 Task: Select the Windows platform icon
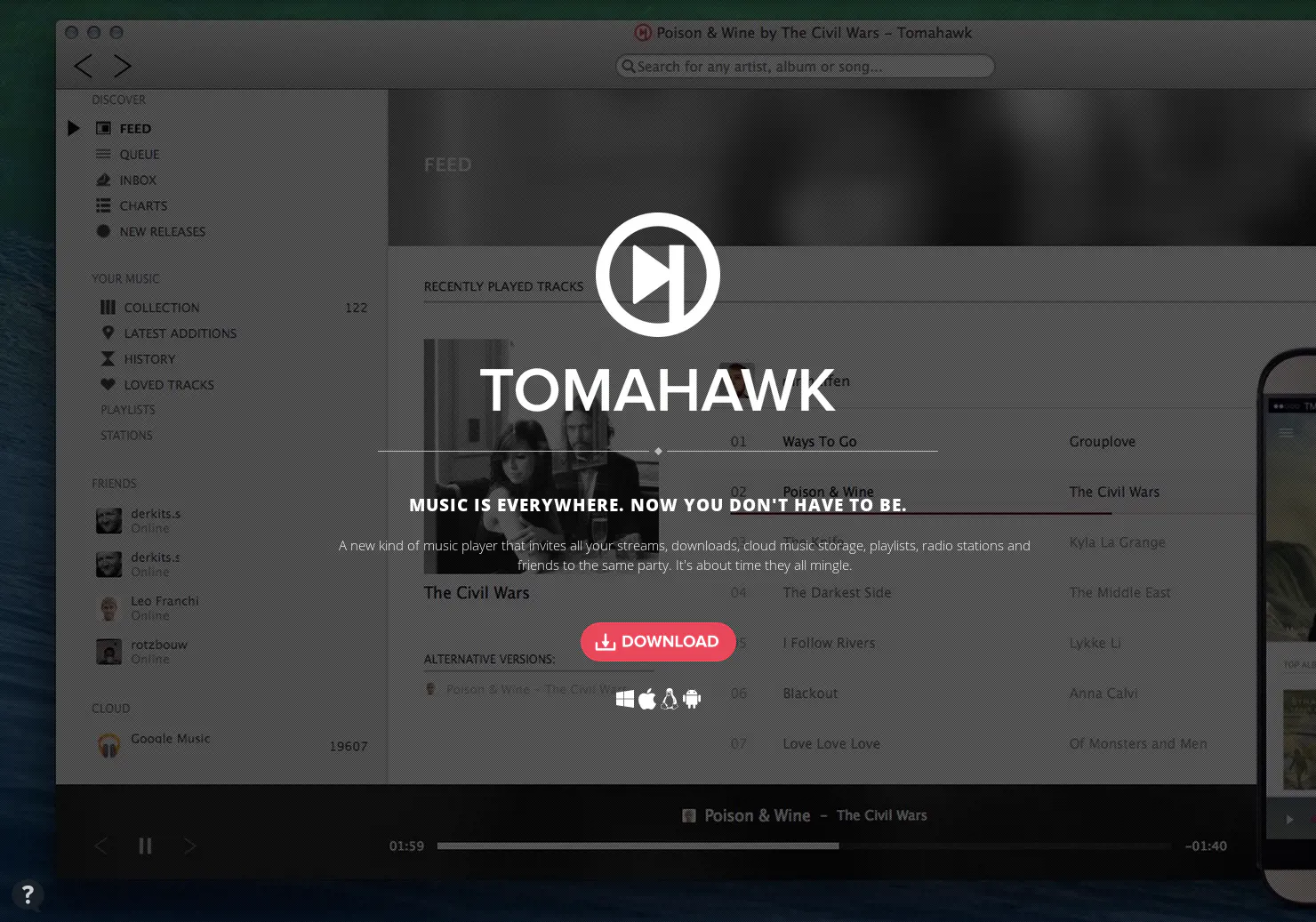(625, 700)
